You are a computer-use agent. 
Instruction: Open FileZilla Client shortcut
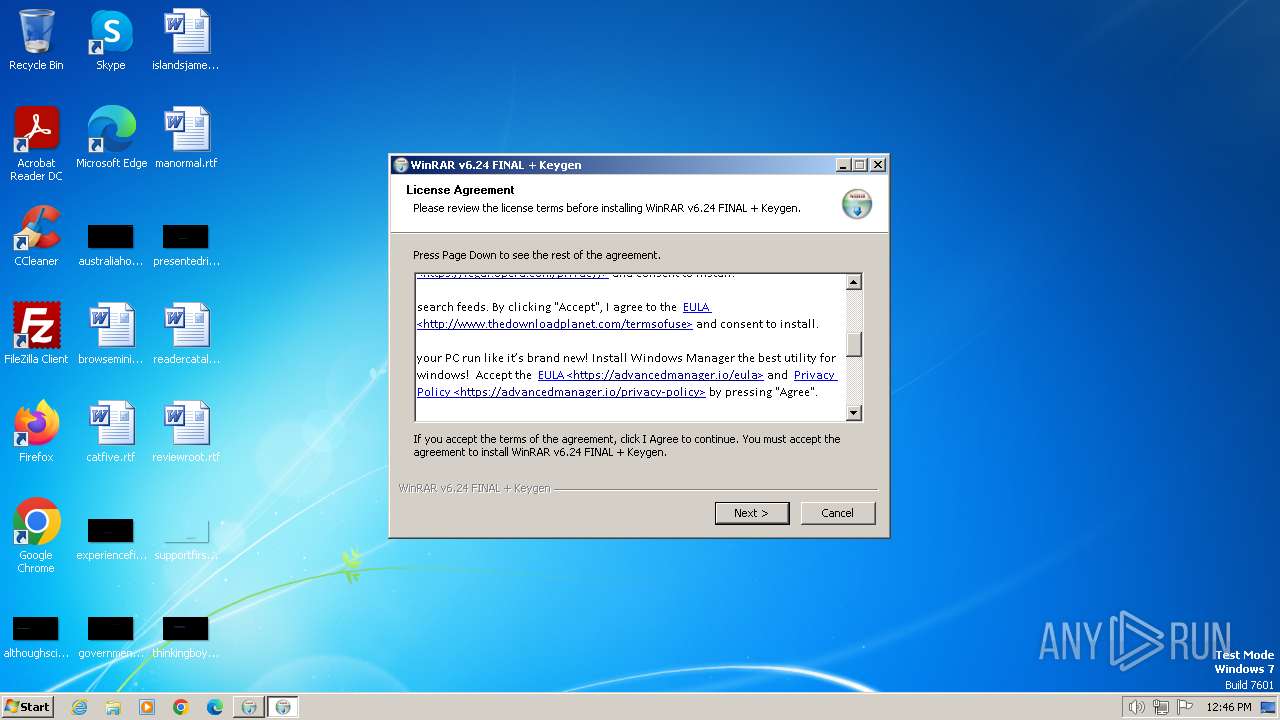click(36, 334)
